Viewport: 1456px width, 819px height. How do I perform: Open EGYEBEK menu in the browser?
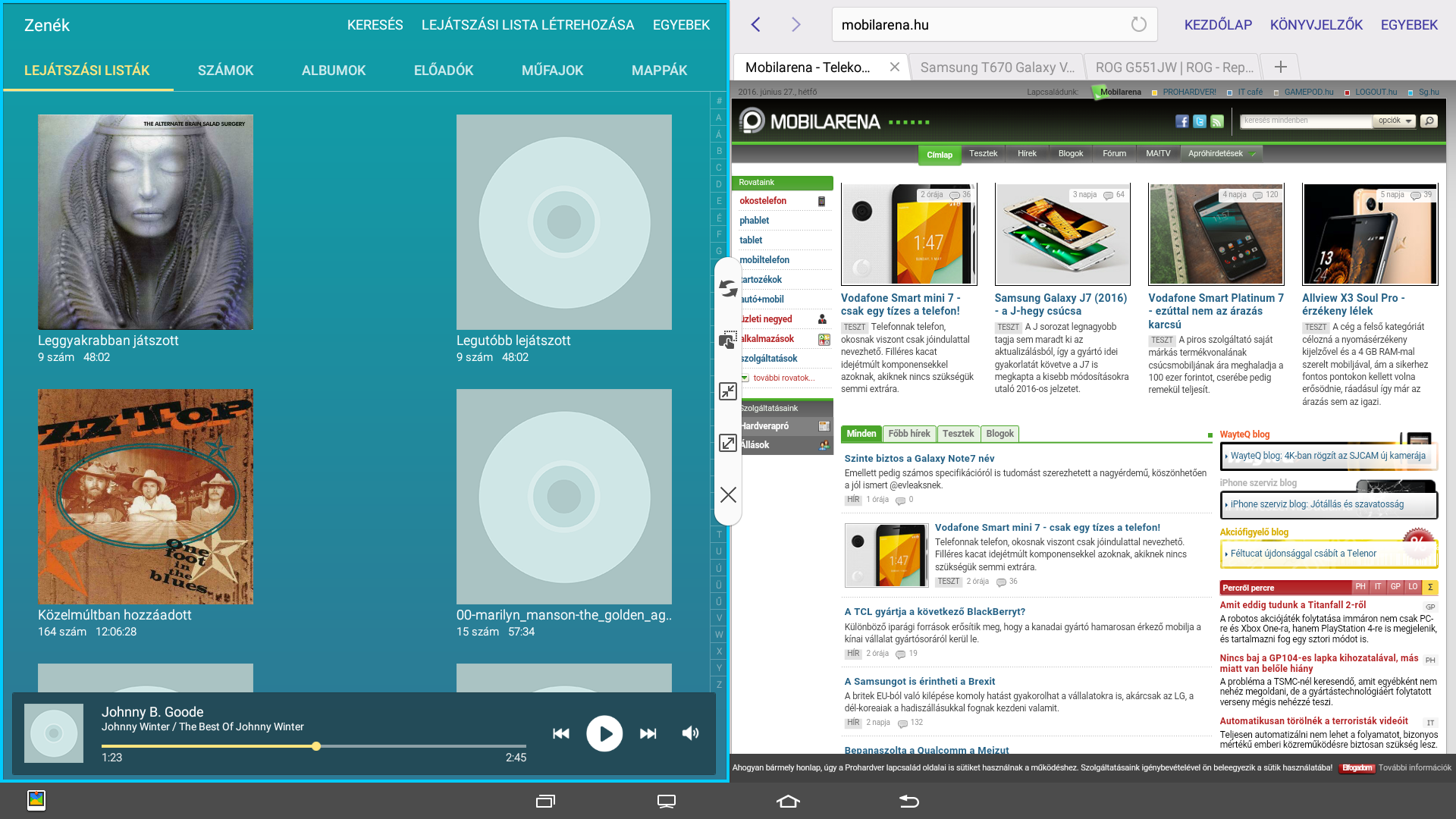(1409, 25)
